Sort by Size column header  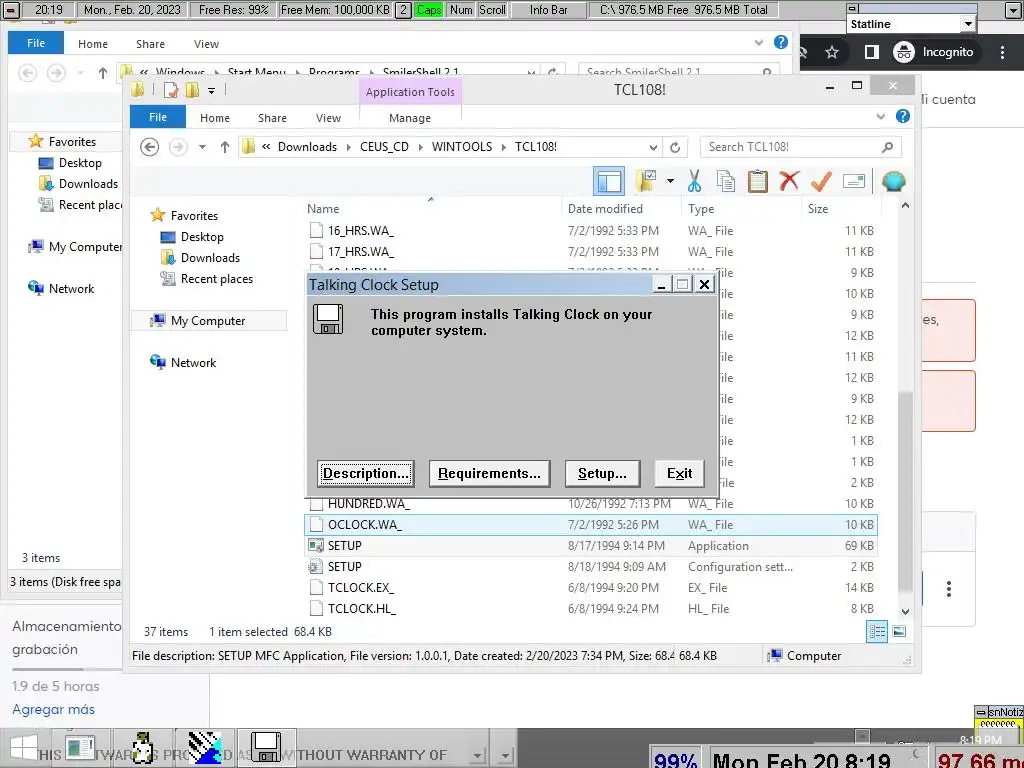(818, 209)
